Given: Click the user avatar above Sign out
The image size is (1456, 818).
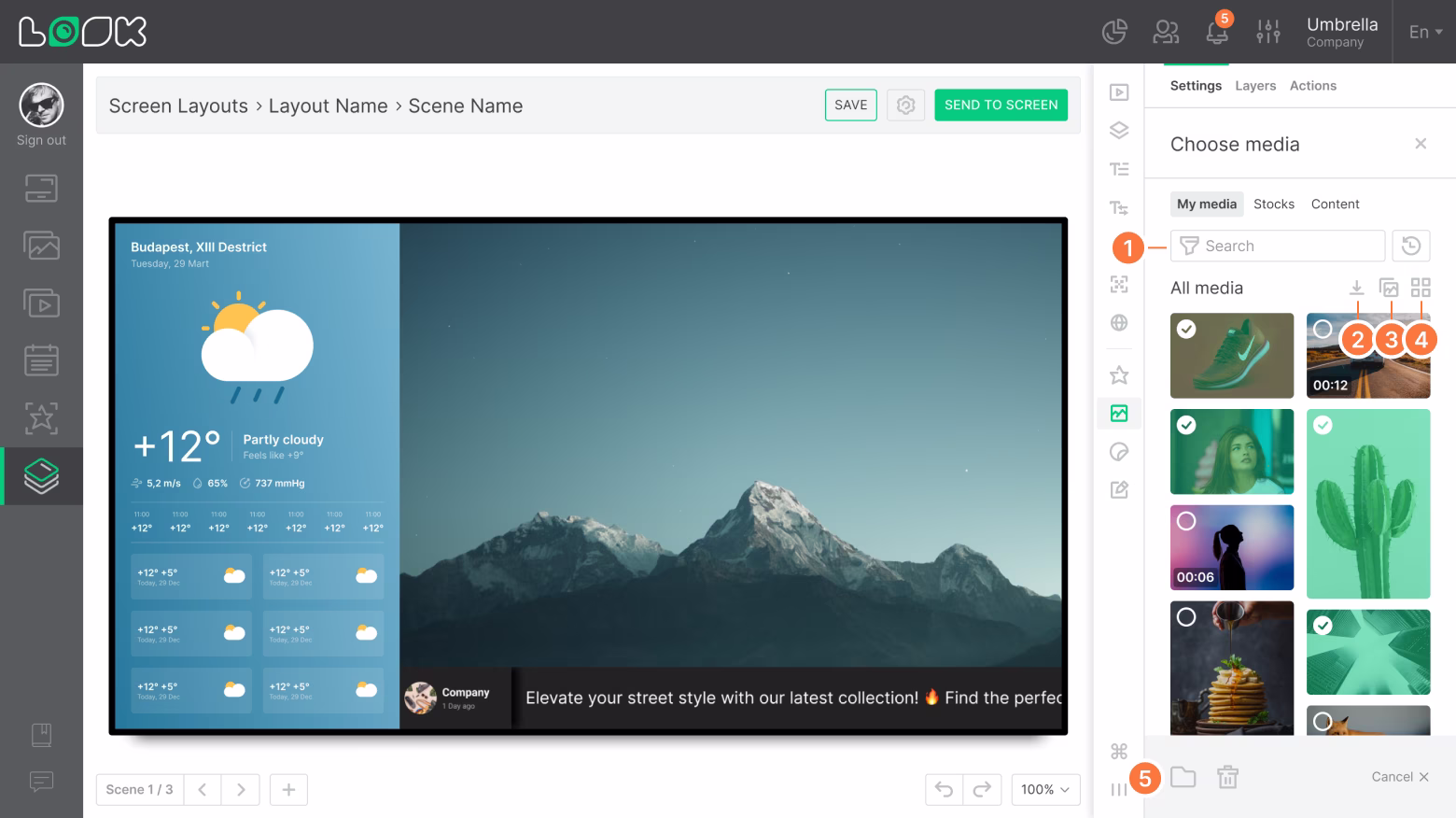Looking at the screenshot, I should tap(41, 105).
